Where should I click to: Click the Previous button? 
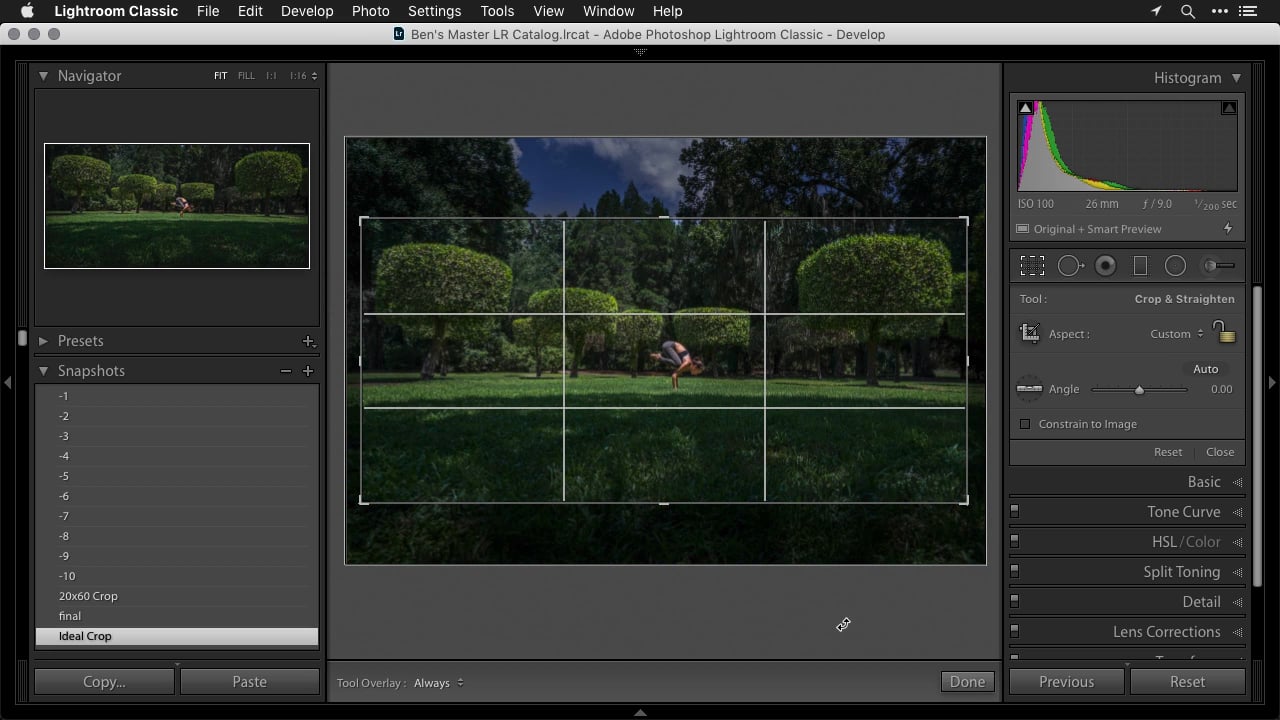1066,682
